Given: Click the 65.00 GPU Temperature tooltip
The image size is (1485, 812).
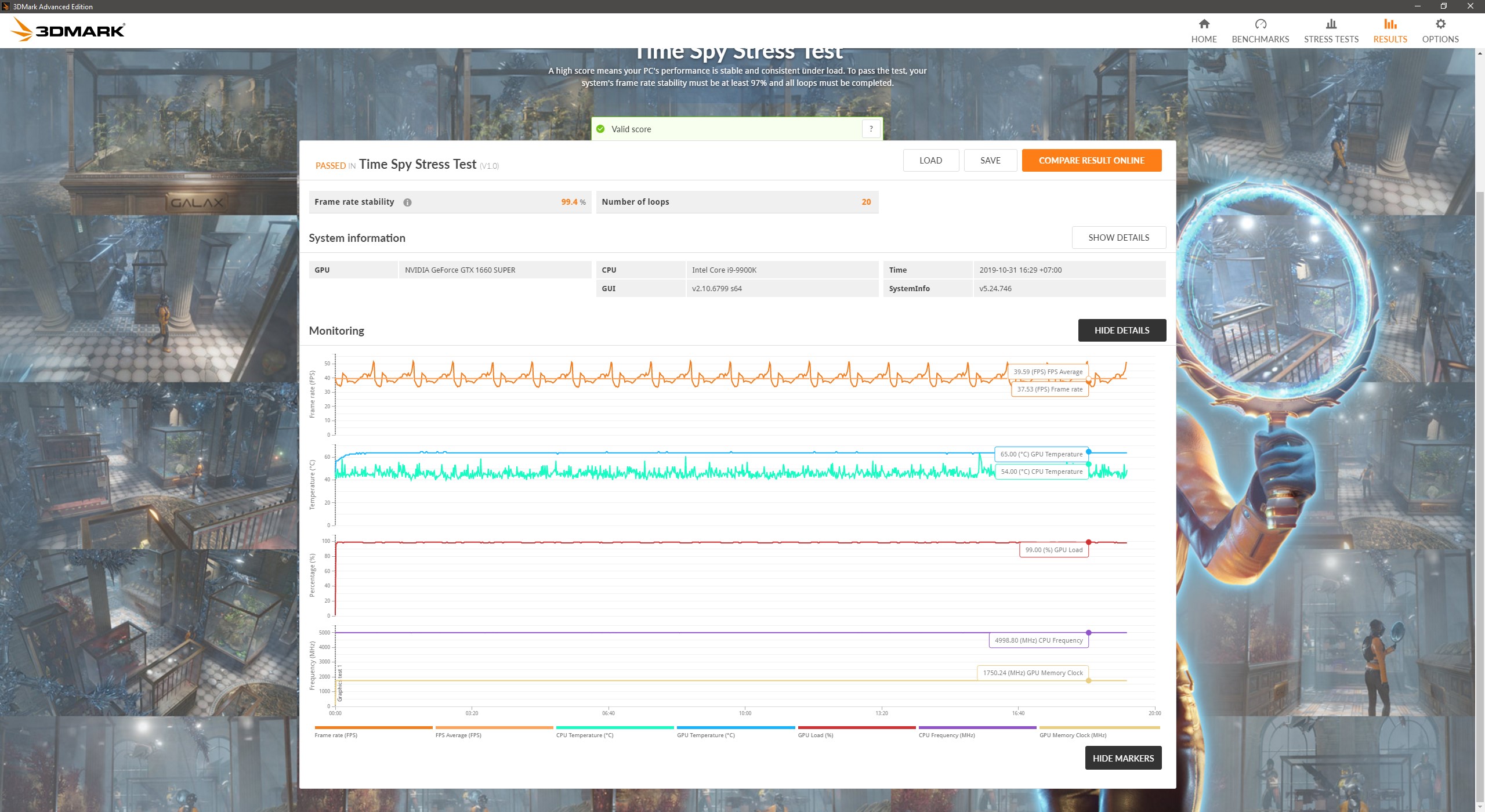Looking at the screenshot, I should (x=1041, y=455).
